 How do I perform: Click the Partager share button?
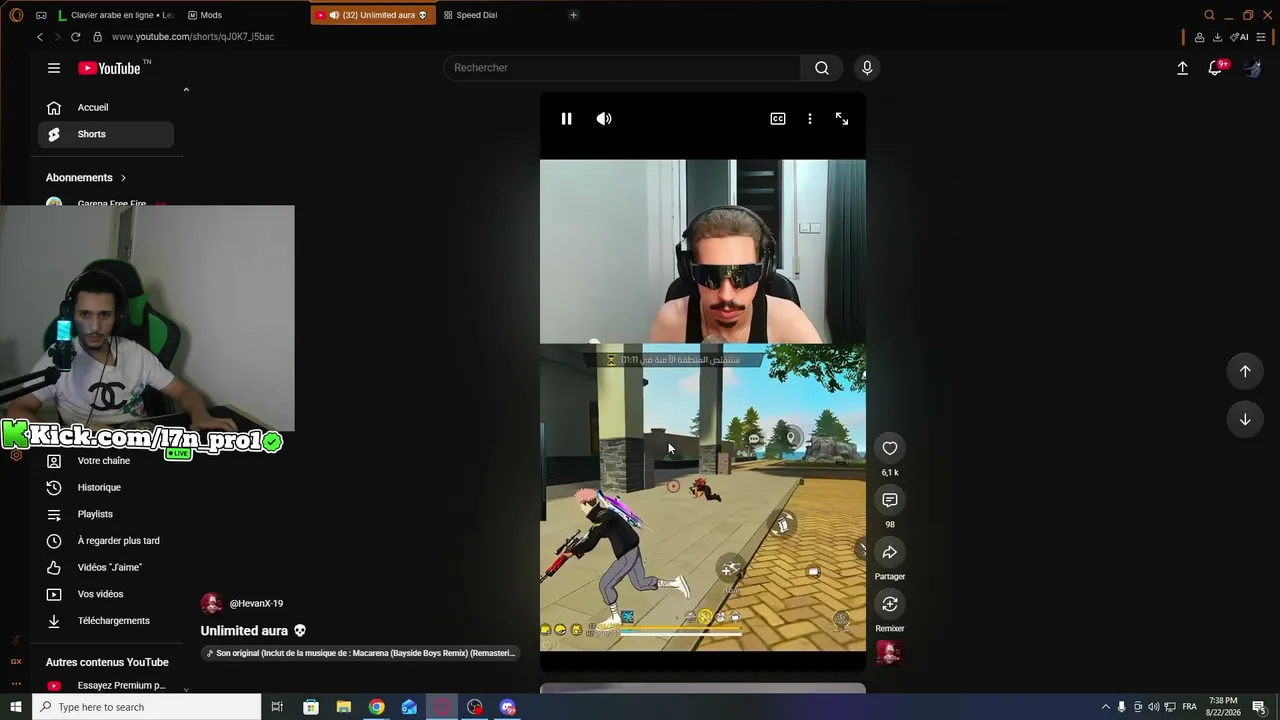[x=890, y=552]
